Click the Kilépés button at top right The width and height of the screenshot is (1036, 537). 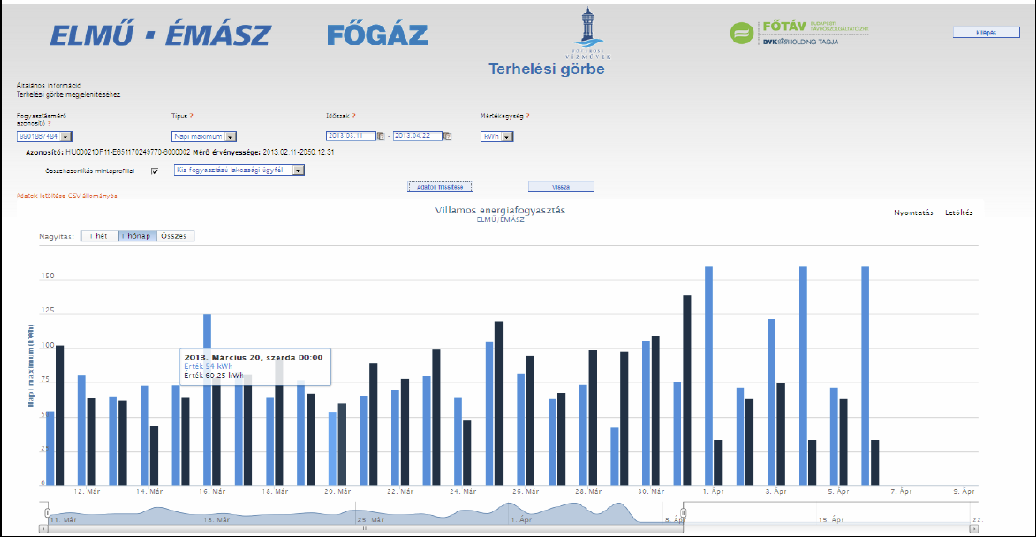pyautogui.click(x=986, y=32)
